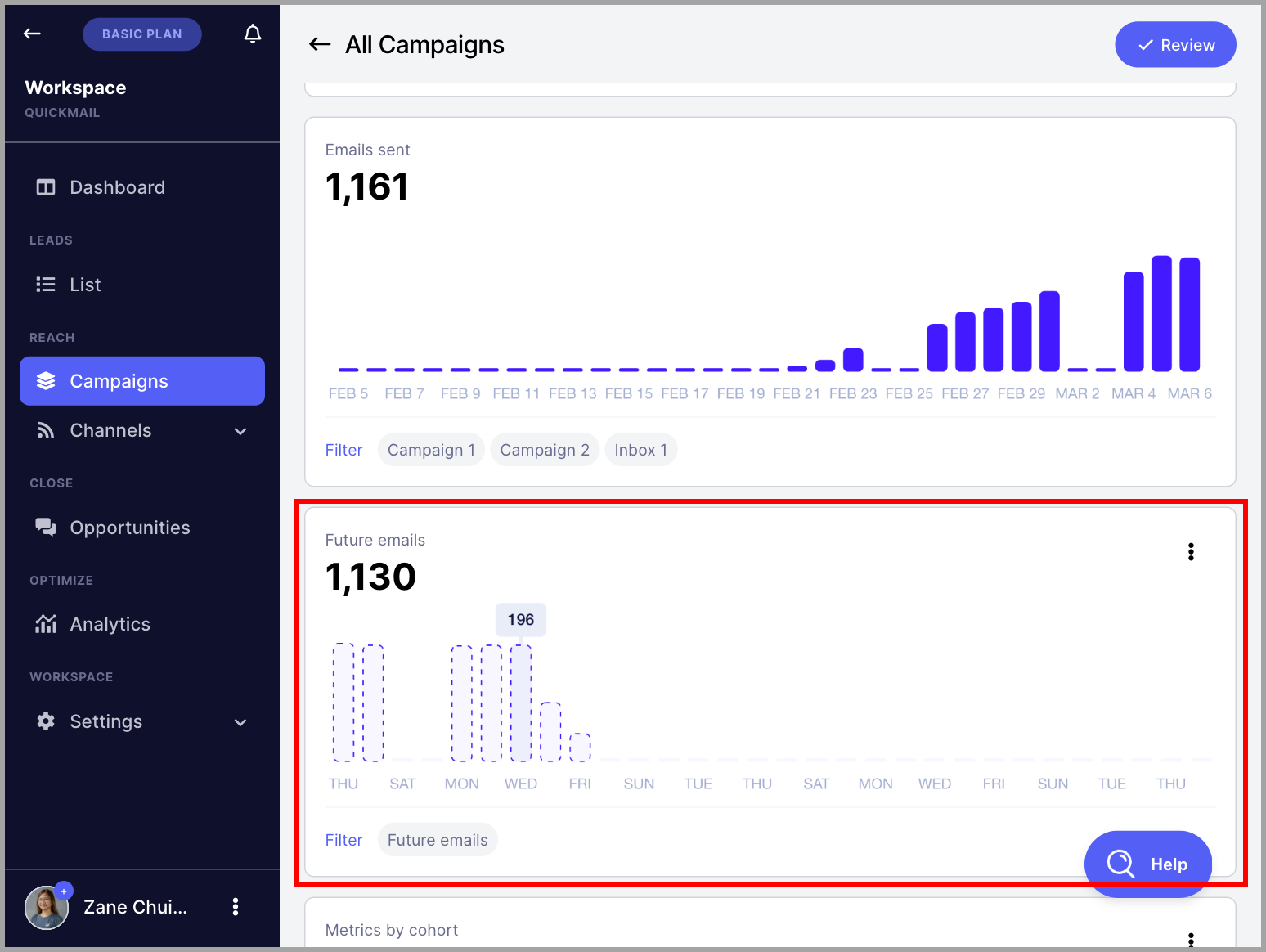Open the Dashboard menu item
This screenshot has height=952, width=1266.
click(142, 187)
